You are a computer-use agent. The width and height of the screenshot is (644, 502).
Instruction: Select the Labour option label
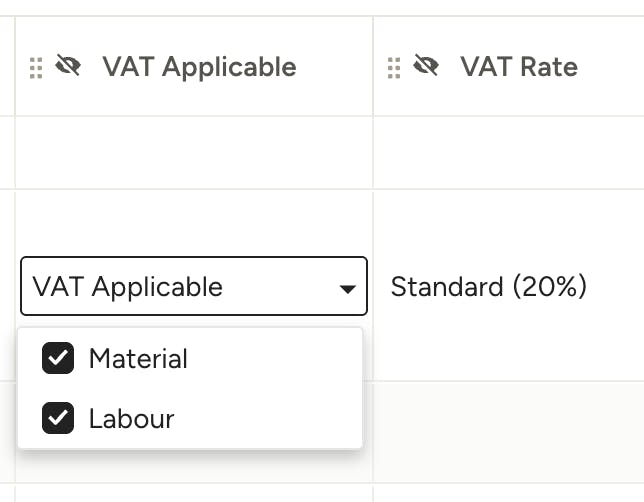(x=132, y=419)
